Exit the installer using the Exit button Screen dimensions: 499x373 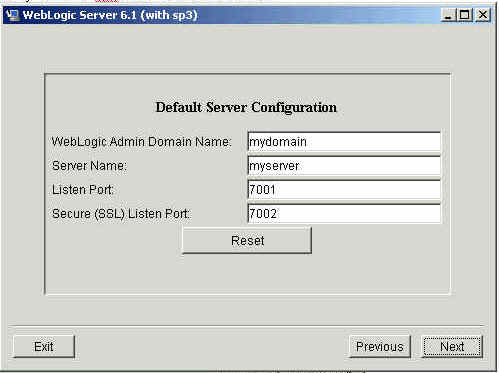coord(44,347)
